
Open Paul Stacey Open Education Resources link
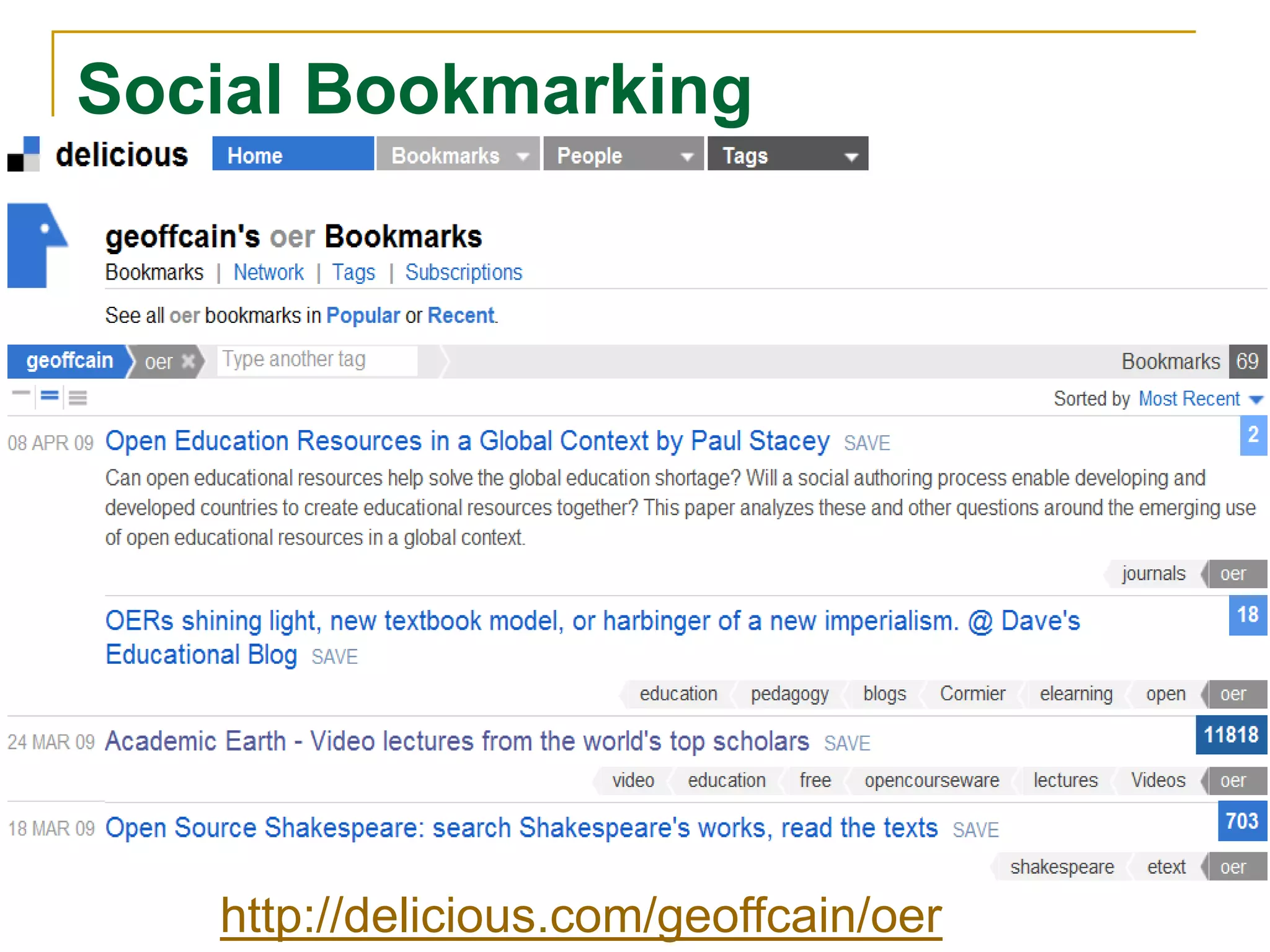[468, 441]
